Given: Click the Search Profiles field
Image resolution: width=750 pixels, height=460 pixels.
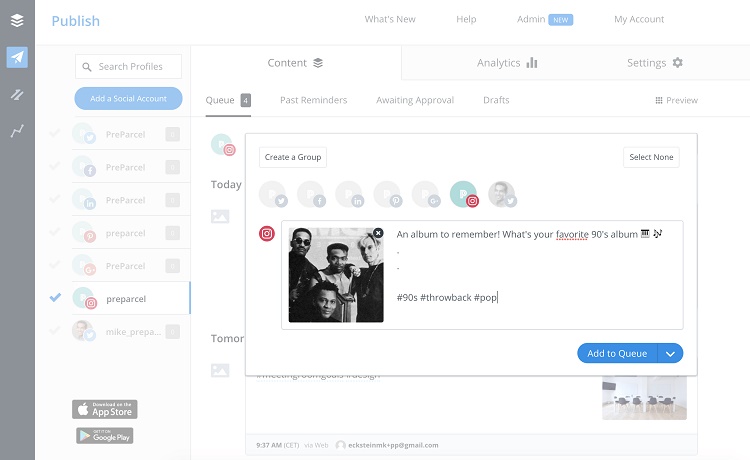Looking at the screenshot, I should click(x=128, y=66).
